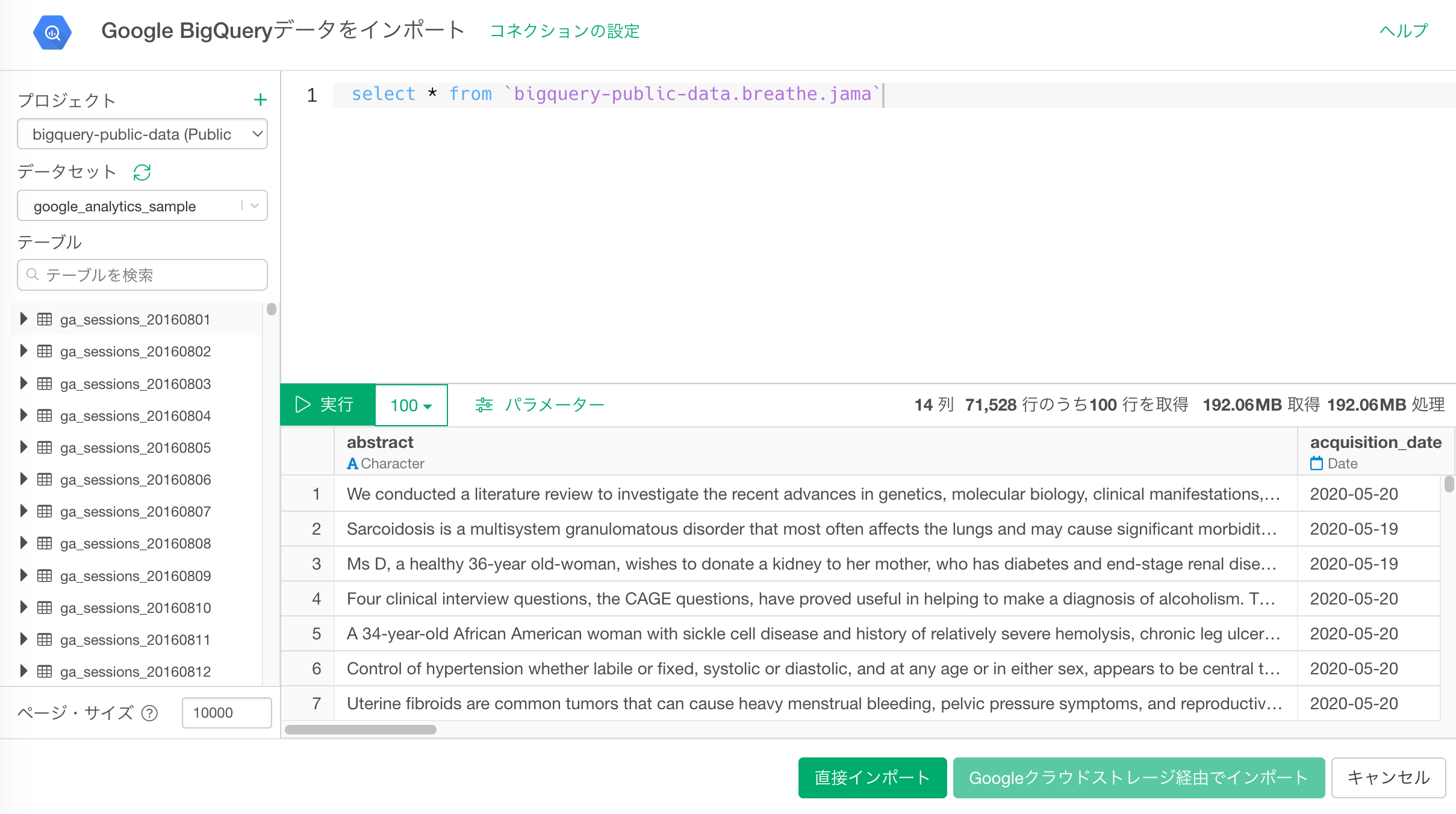Click table icon for ga_sessions_20160804
The height and width of the screenshot is (814, 1456).
point(45,415)
